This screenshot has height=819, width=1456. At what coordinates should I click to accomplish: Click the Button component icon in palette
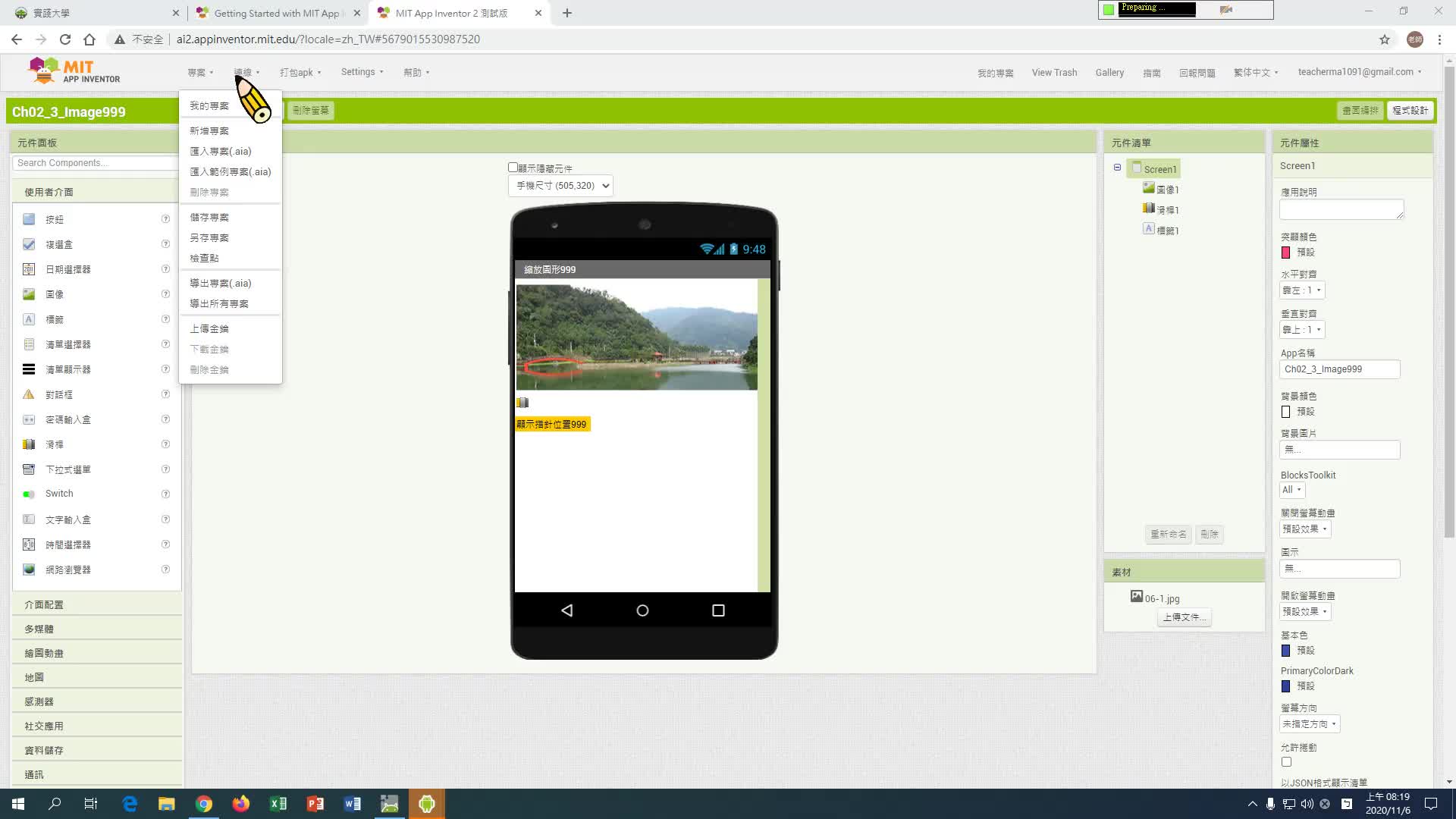29,219
